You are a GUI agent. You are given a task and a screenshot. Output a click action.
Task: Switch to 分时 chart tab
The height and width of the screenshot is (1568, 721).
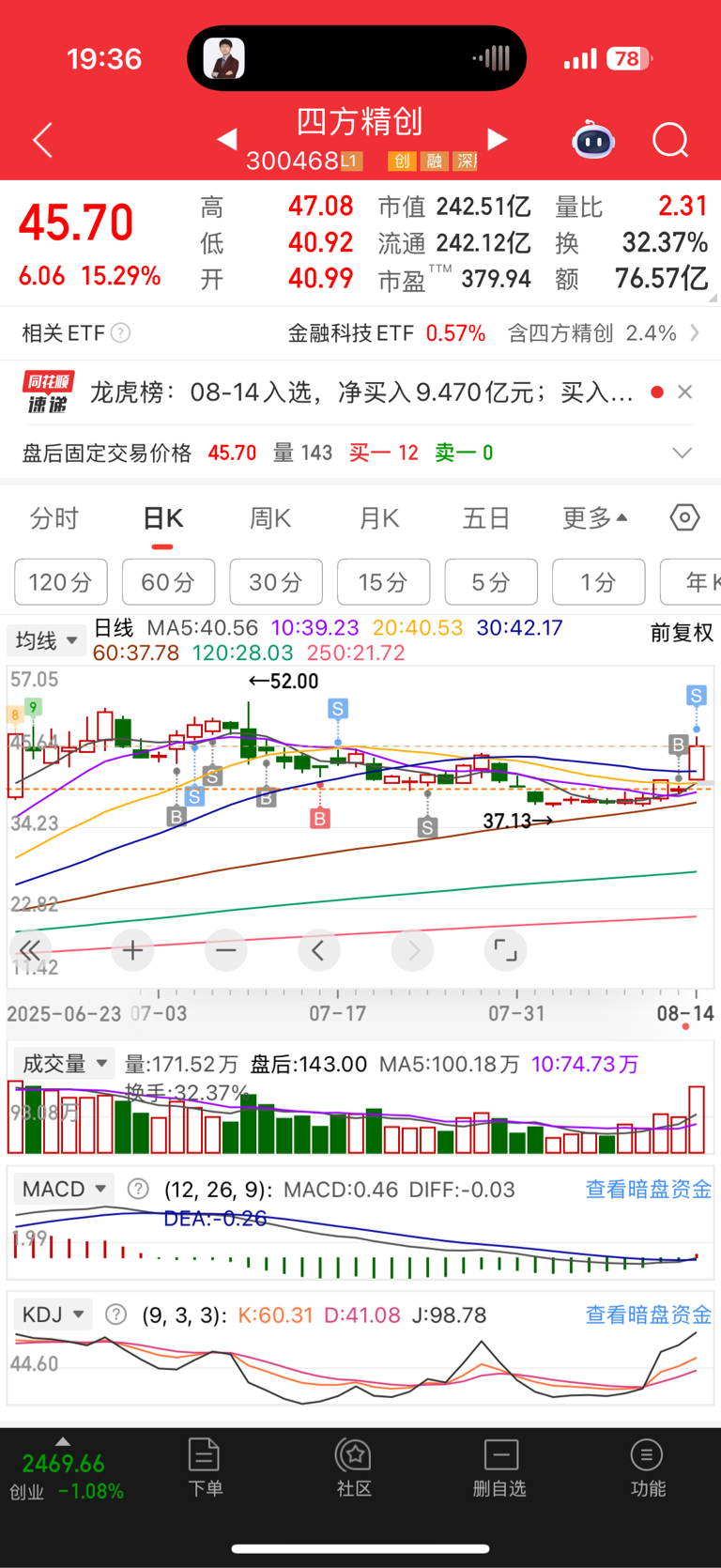click(x=54, y=518)
